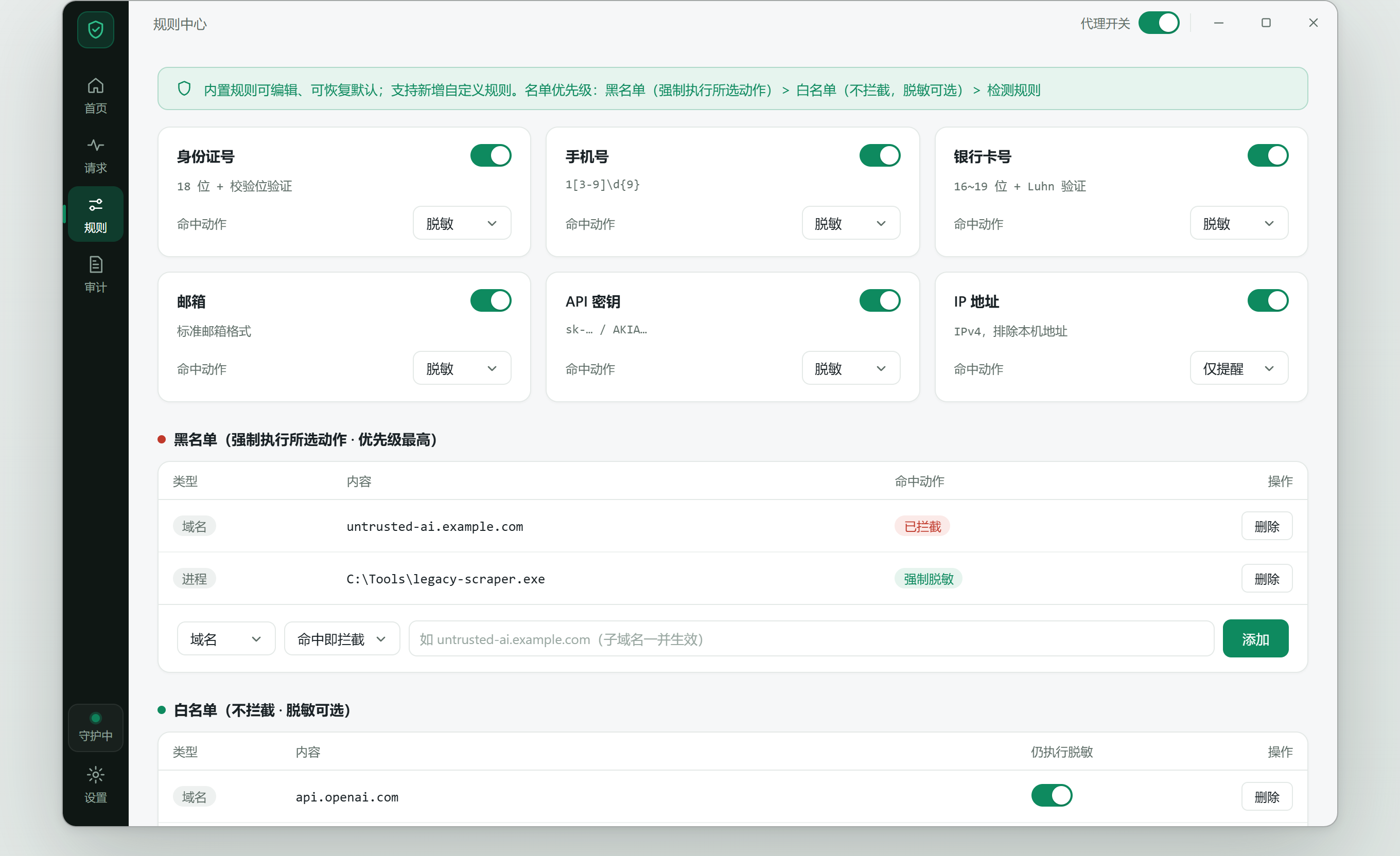
Task: Select the 规则 rules sidebar item
Action: tap(95, 215)
